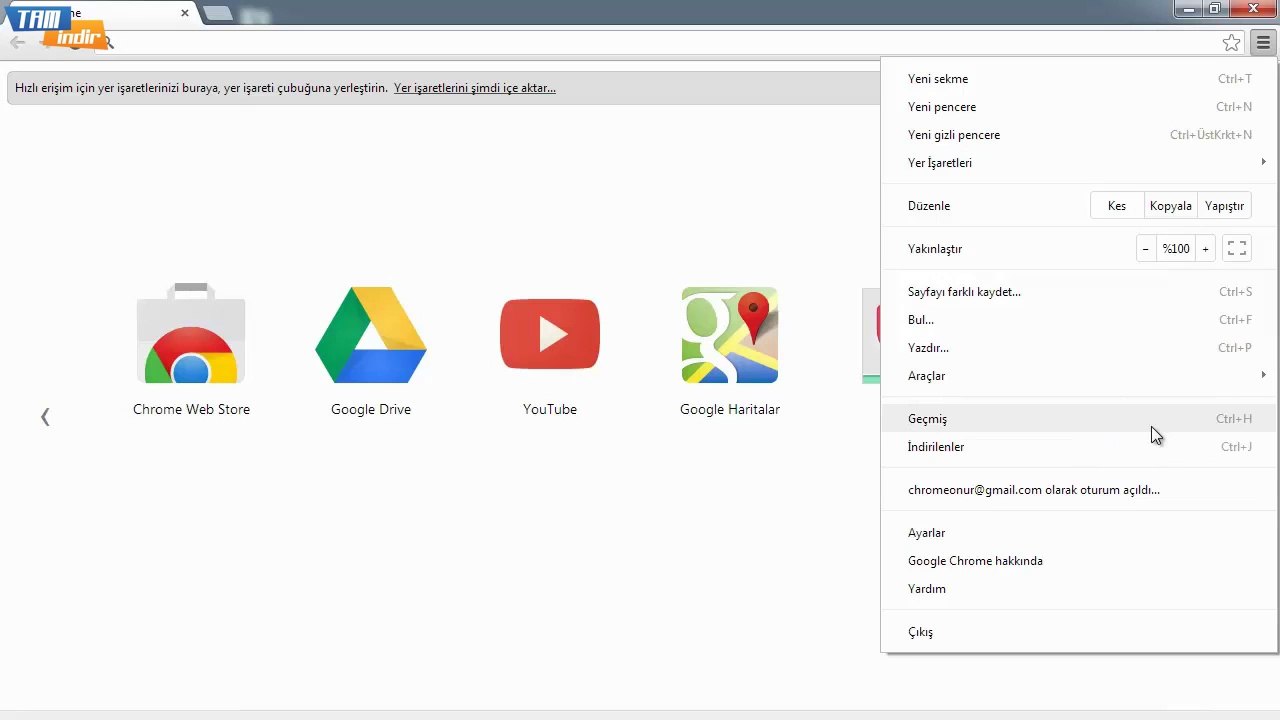Click Yer işaretlerini şimdi içe aktar link

475,88
